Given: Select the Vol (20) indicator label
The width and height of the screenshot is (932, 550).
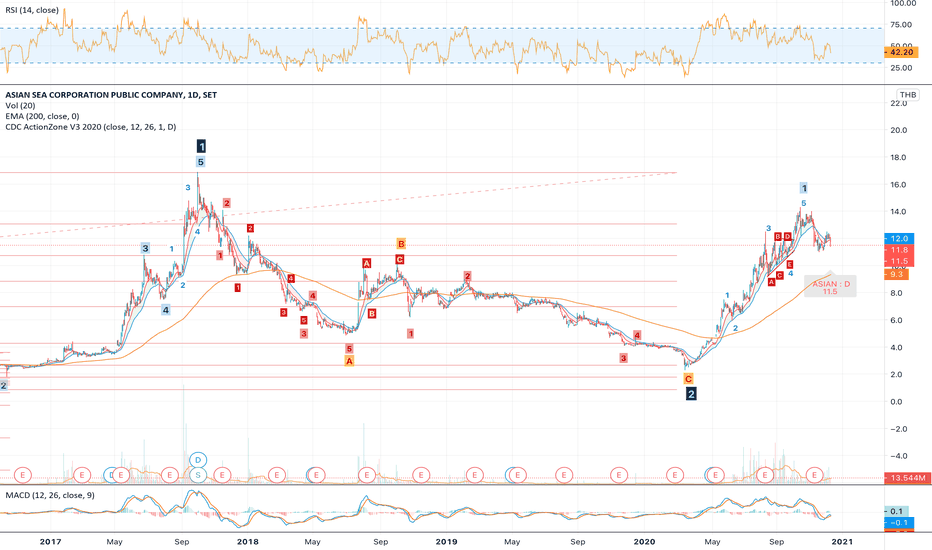Looking at the screenshot, I should coord(20,105).
